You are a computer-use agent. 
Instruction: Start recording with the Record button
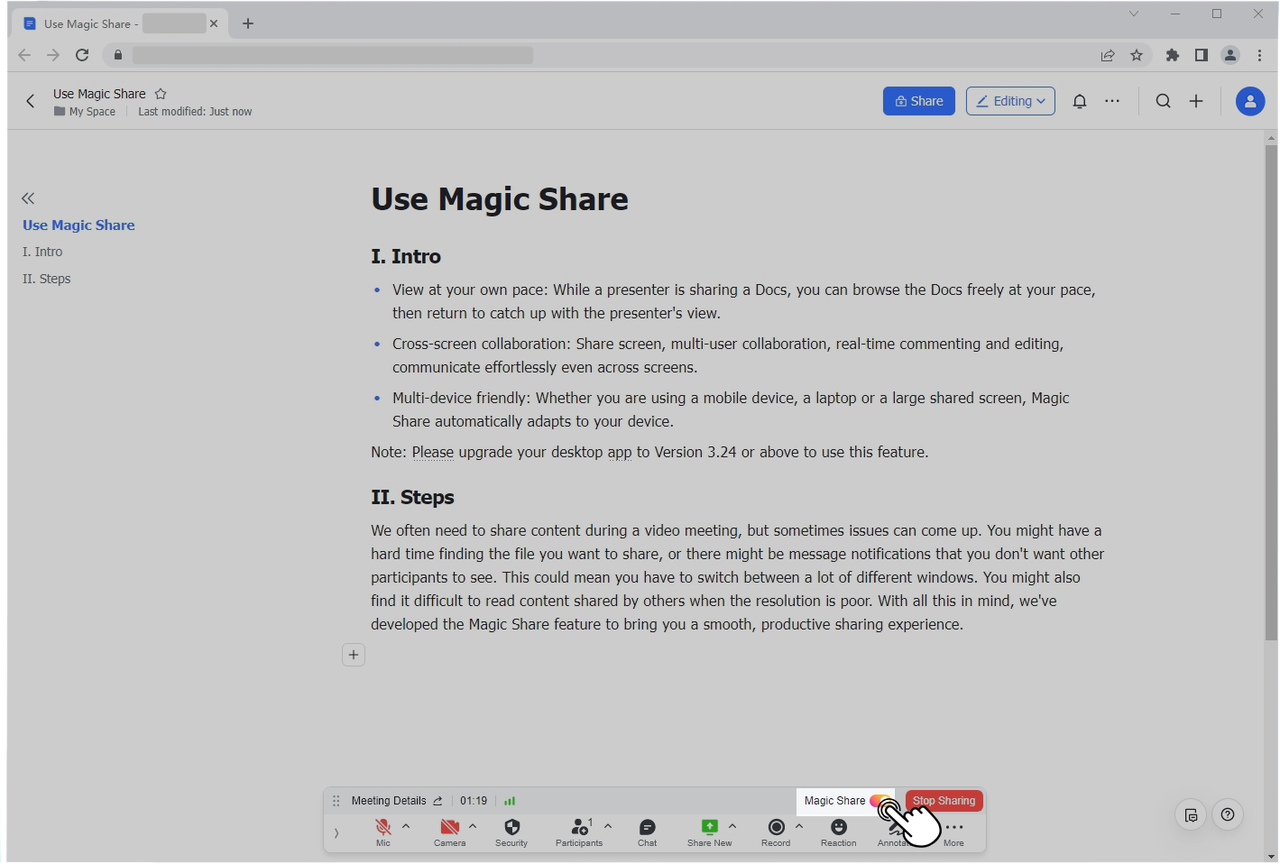[776, 832]
